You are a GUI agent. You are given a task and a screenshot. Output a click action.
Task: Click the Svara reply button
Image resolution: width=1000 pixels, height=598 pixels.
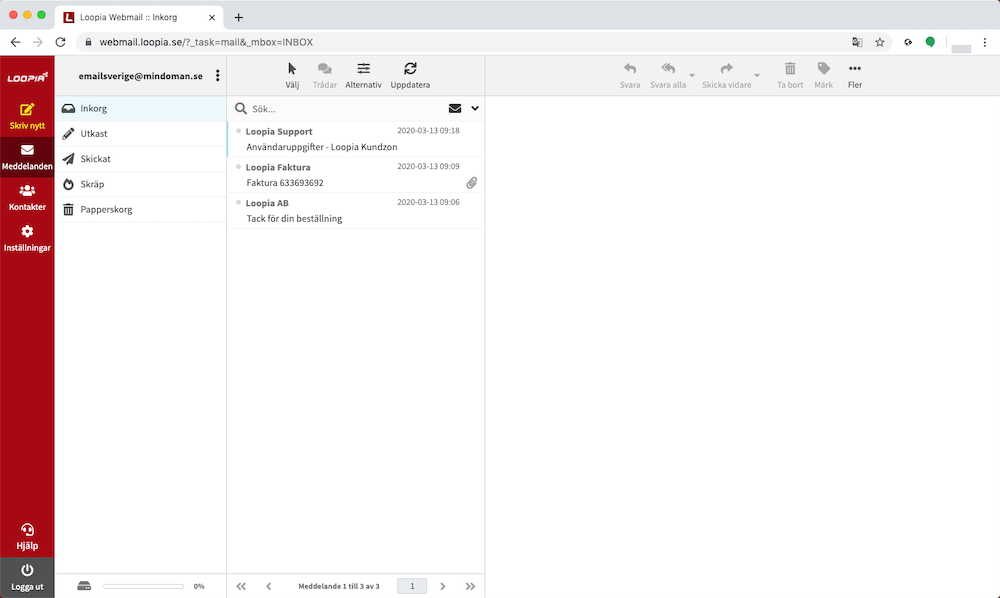(629, 75)
